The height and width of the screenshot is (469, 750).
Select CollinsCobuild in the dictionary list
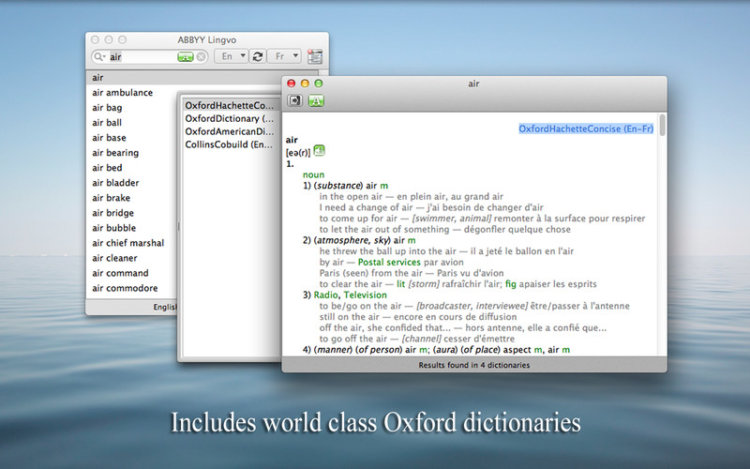[x=230, y=144]
